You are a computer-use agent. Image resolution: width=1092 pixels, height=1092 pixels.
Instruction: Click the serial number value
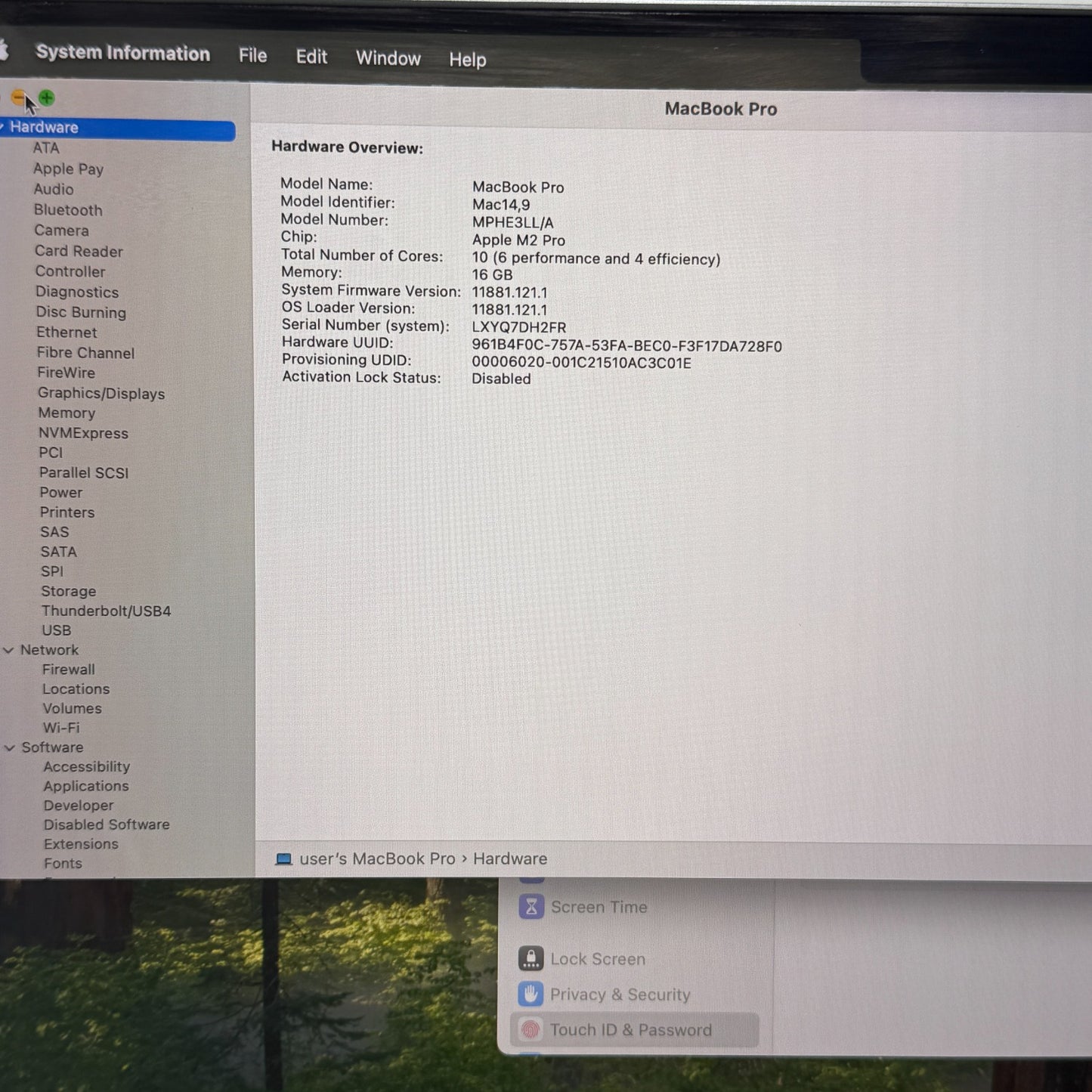pos(518,327)
